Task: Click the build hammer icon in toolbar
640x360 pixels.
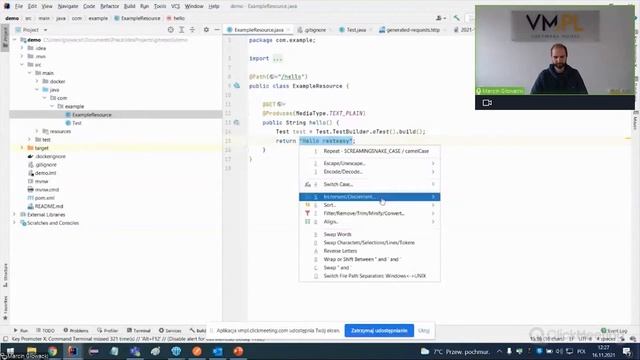Action: click(x=456, y=18)
